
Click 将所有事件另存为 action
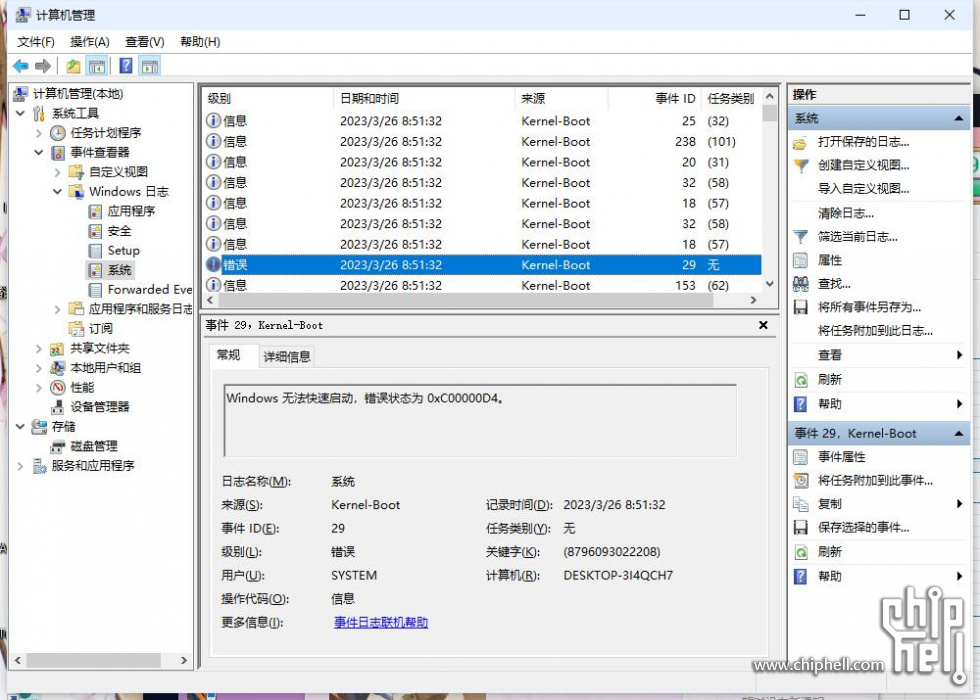[x=869, y=307]
